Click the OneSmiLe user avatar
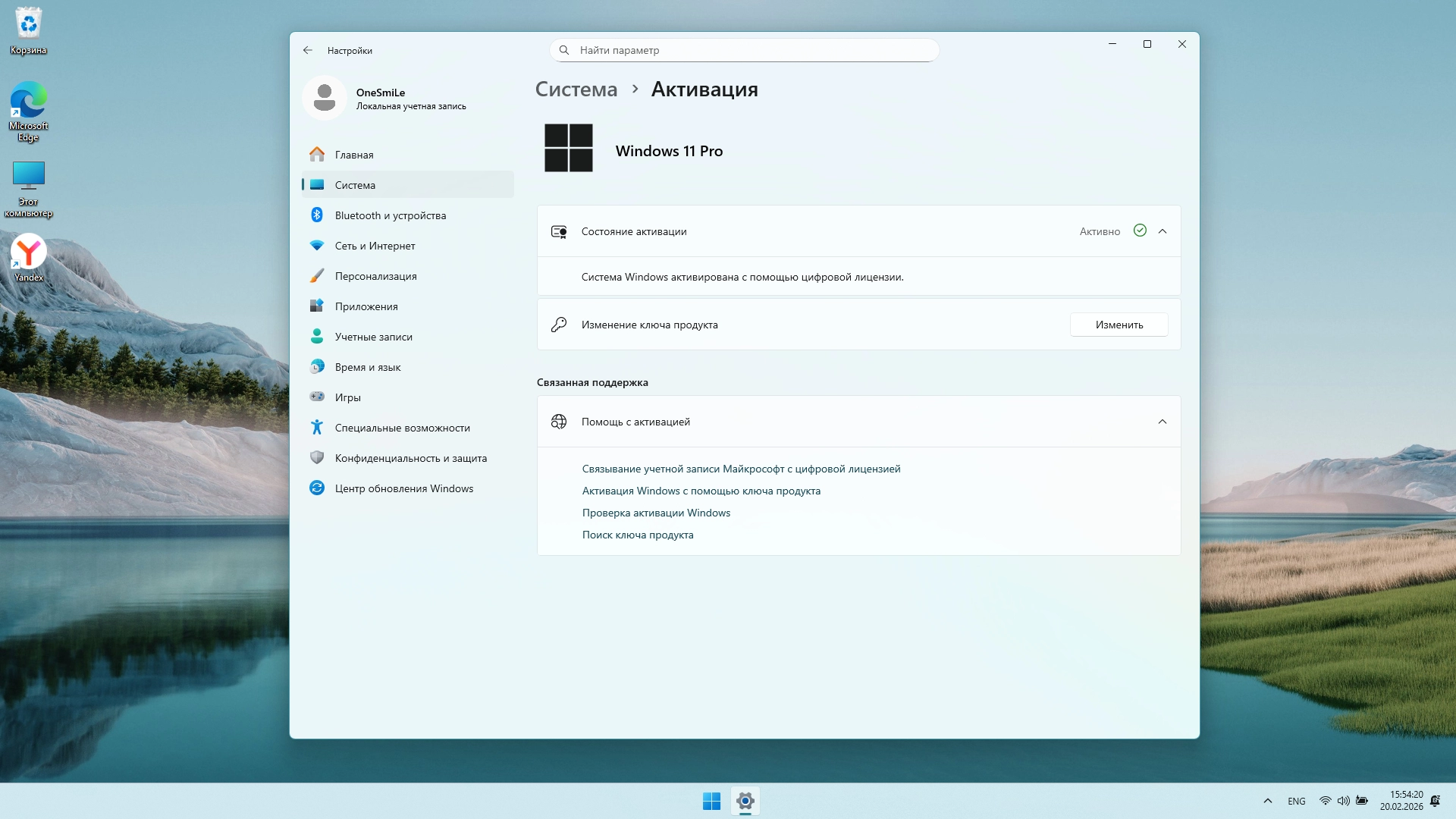Viewport: 1456px width, 819px height. coord(325,98)
